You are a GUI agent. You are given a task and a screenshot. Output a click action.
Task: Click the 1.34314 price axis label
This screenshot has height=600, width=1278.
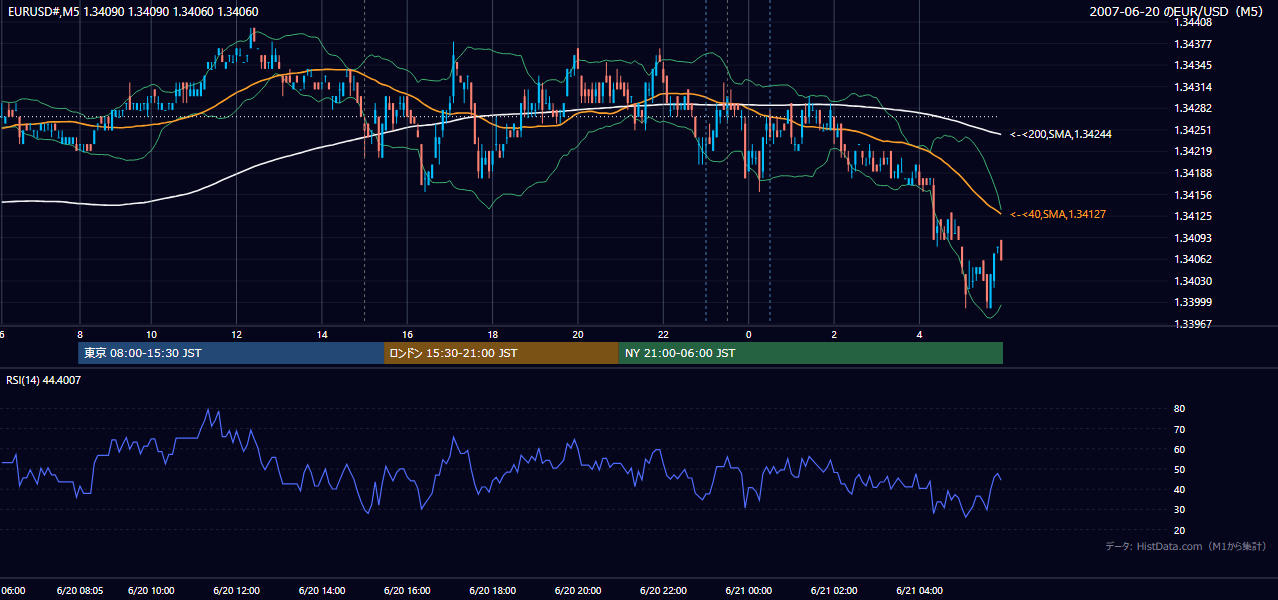1194,87
